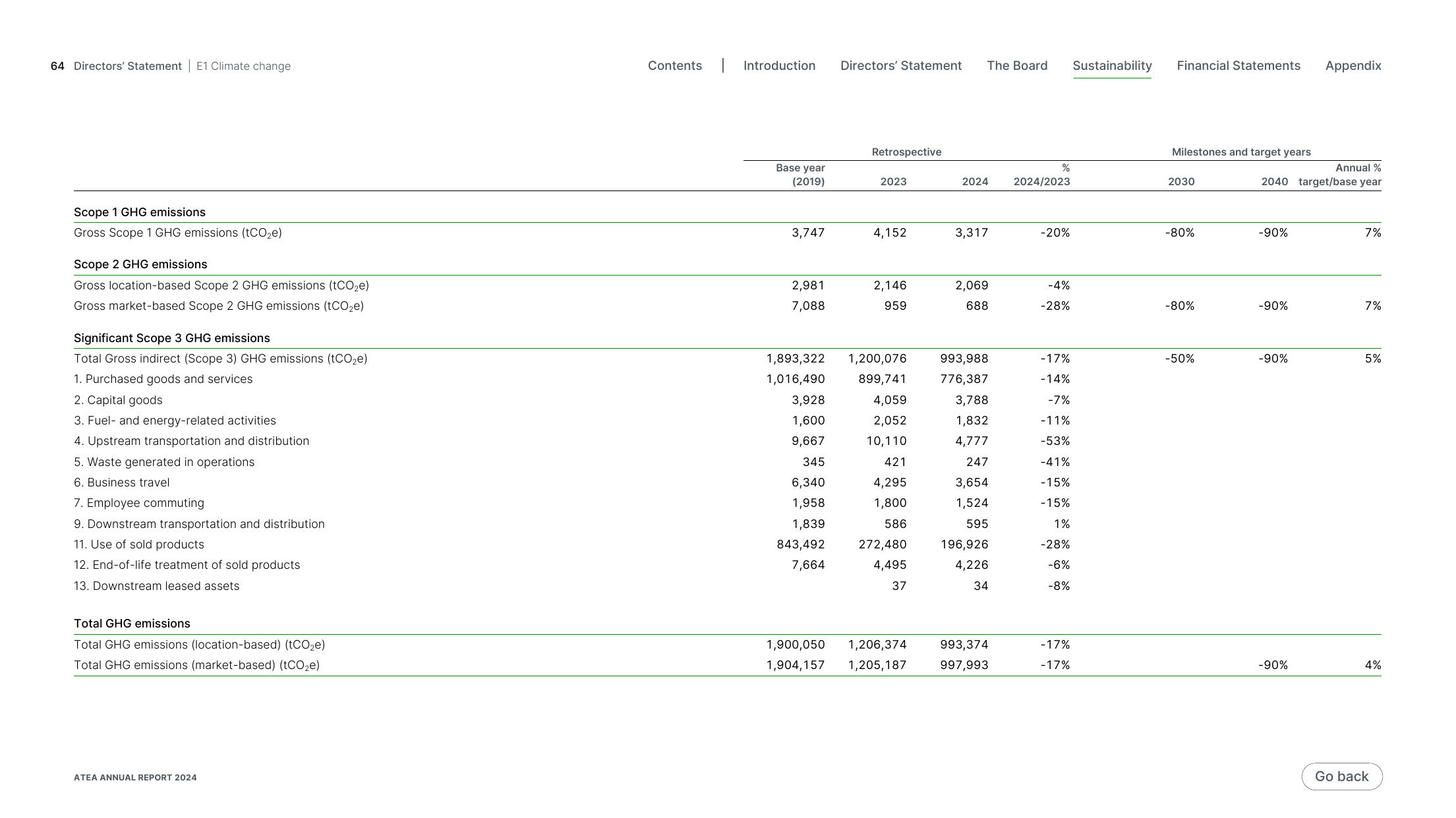The image size is (1456, 818).
Task: Click Gross Scope 1 GHG emissions row label
Action: pyautogui.click(x=178, y=233)
